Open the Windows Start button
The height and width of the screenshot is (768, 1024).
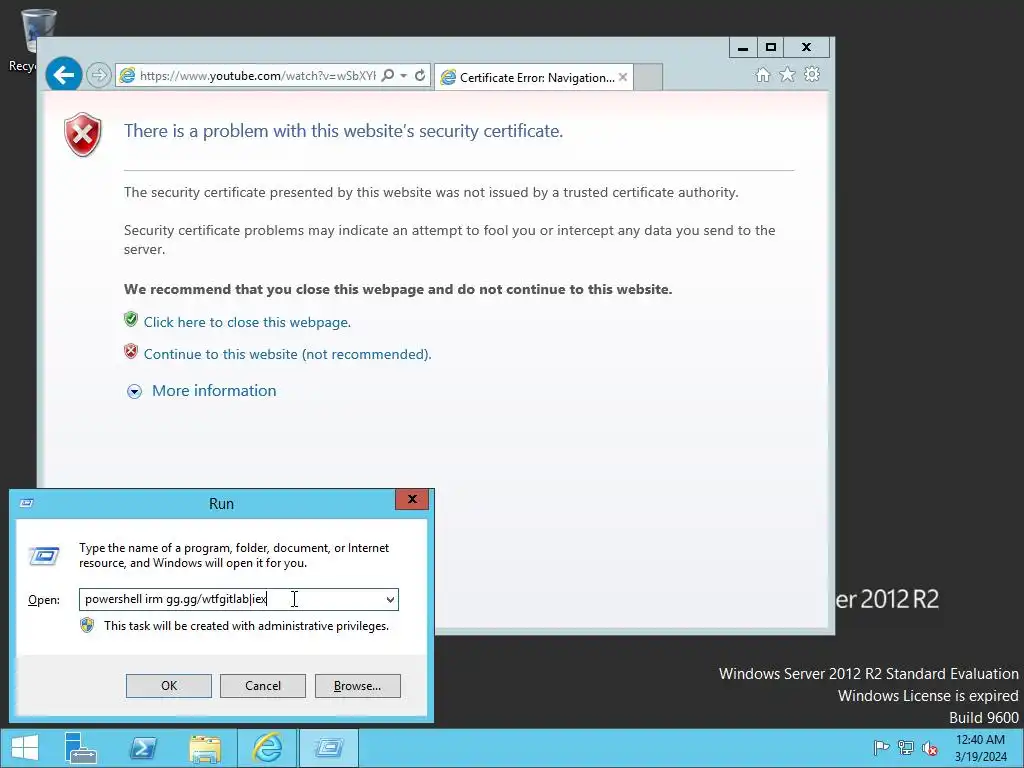(25, 748)
